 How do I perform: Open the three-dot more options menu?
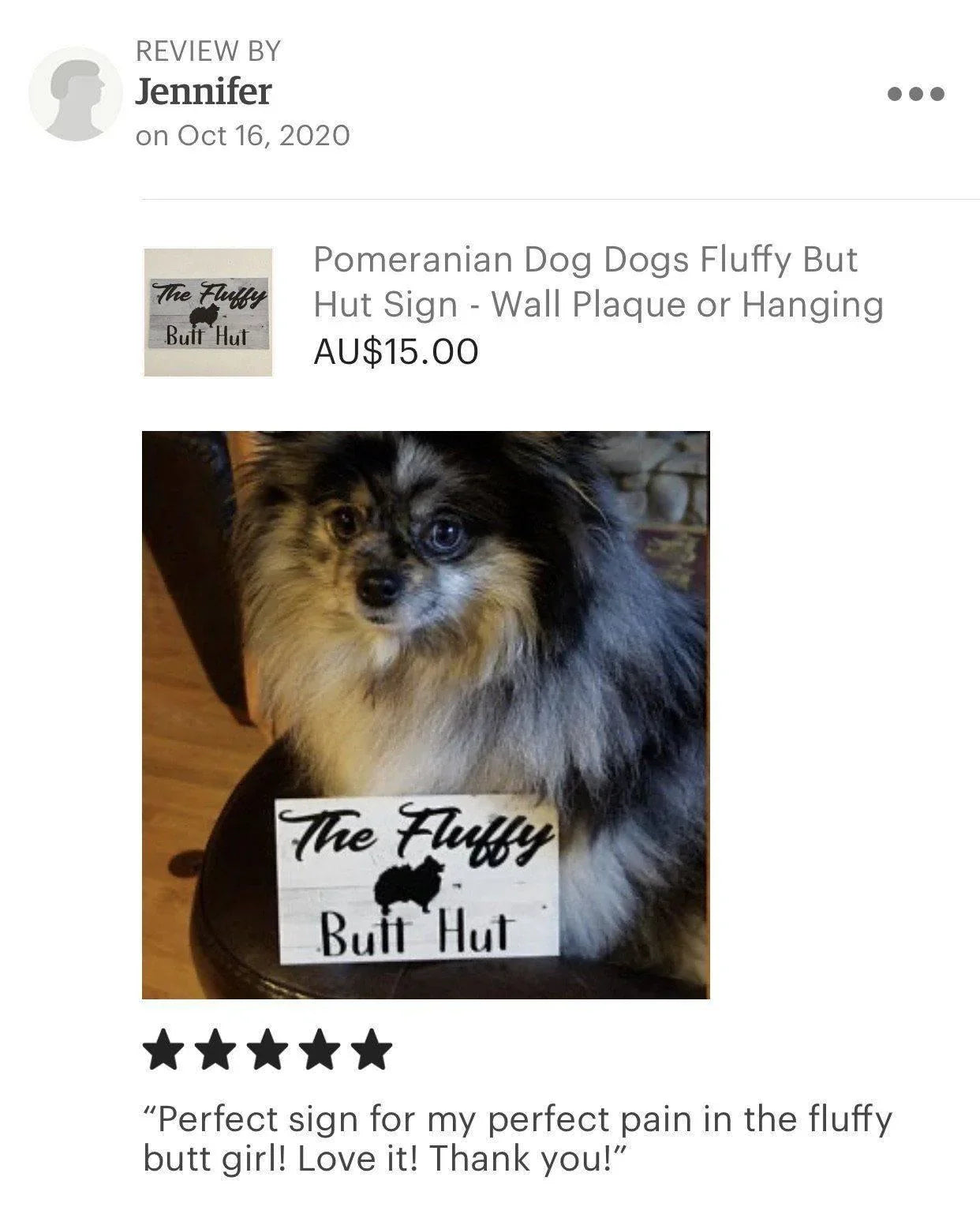click(x=915, y=94)
